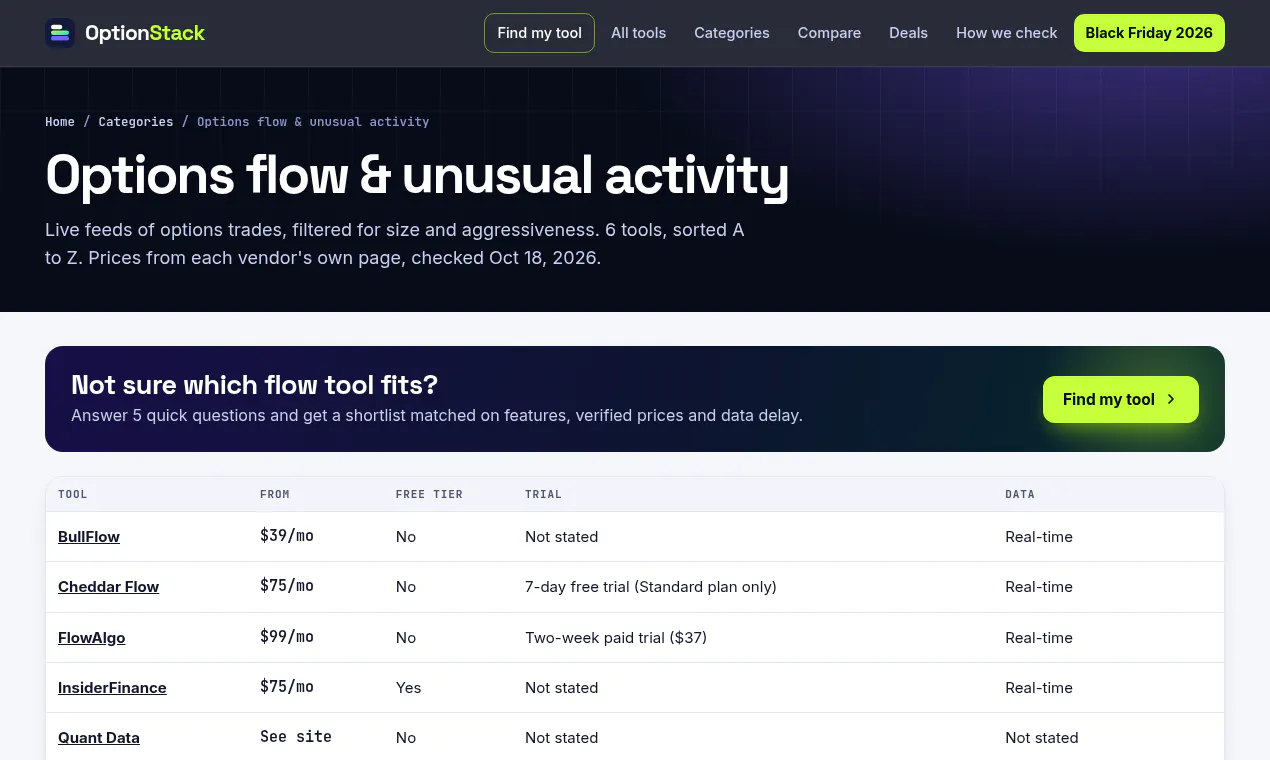Click FlowAlgo's $99/mo price
Image resolution: width=1270 pixels, height=760 pixels.
pos(287,637)
